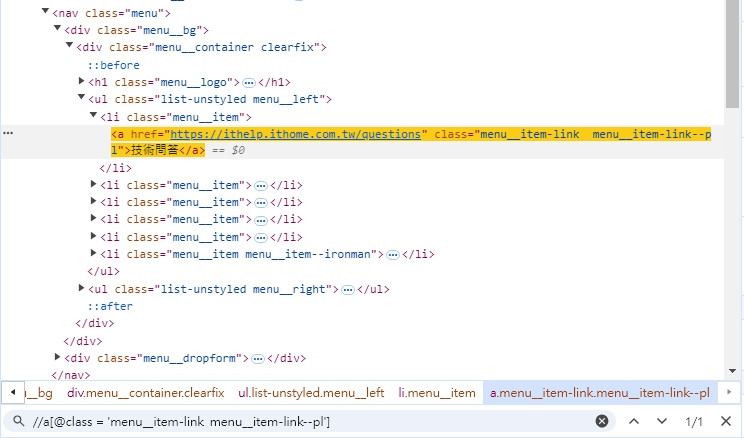The height and width of the screenshot is (438, 744).
Task: Close the DevTools search bar
Action: [725, 421]
